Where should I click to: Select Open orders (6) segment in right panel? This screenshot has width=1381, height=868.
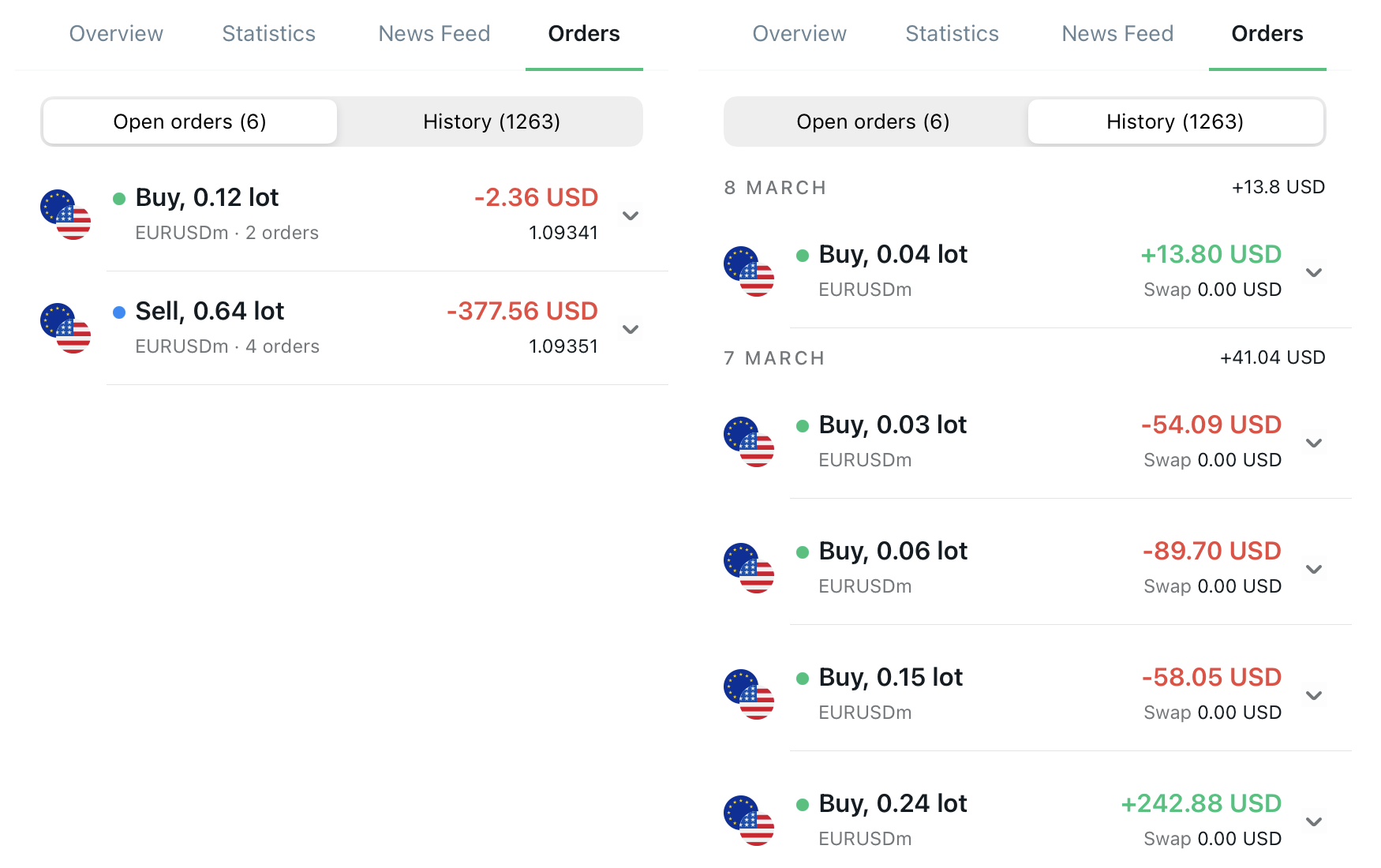(x=874, y=122)
